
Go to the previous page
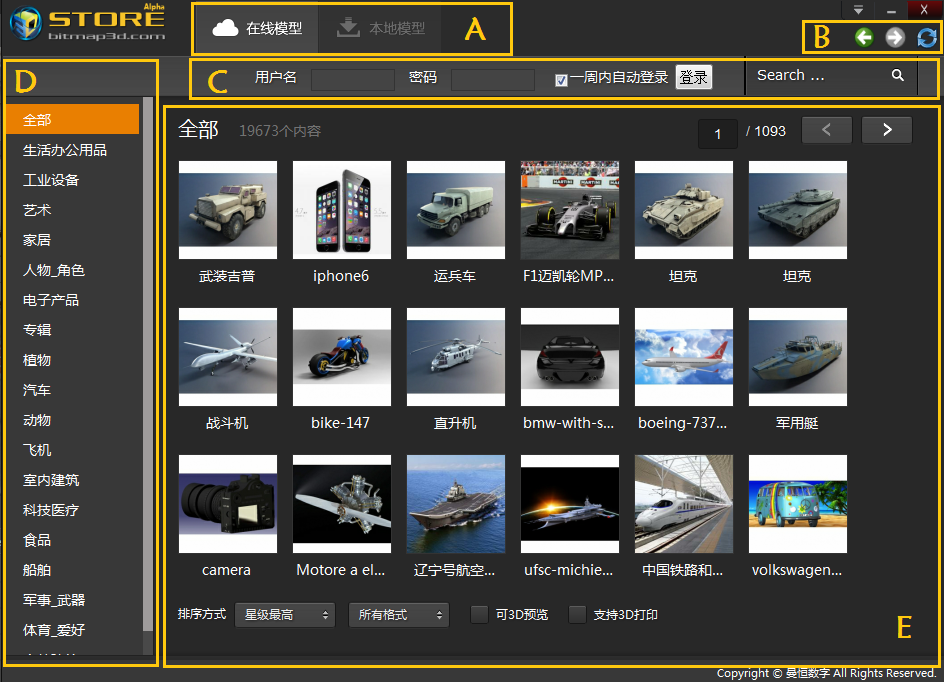tap(827, 130)
